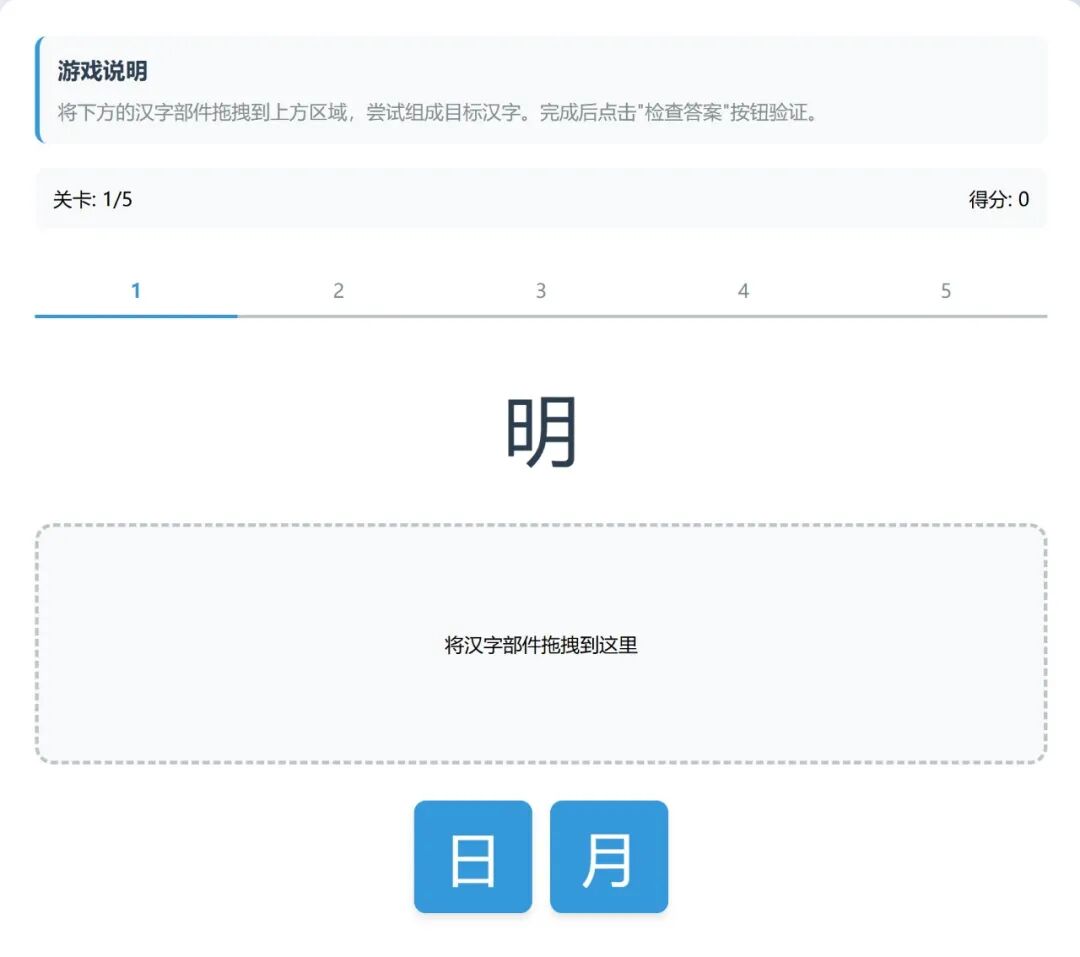Switch to step 4

pyautogui.click(x=743, y=290)
